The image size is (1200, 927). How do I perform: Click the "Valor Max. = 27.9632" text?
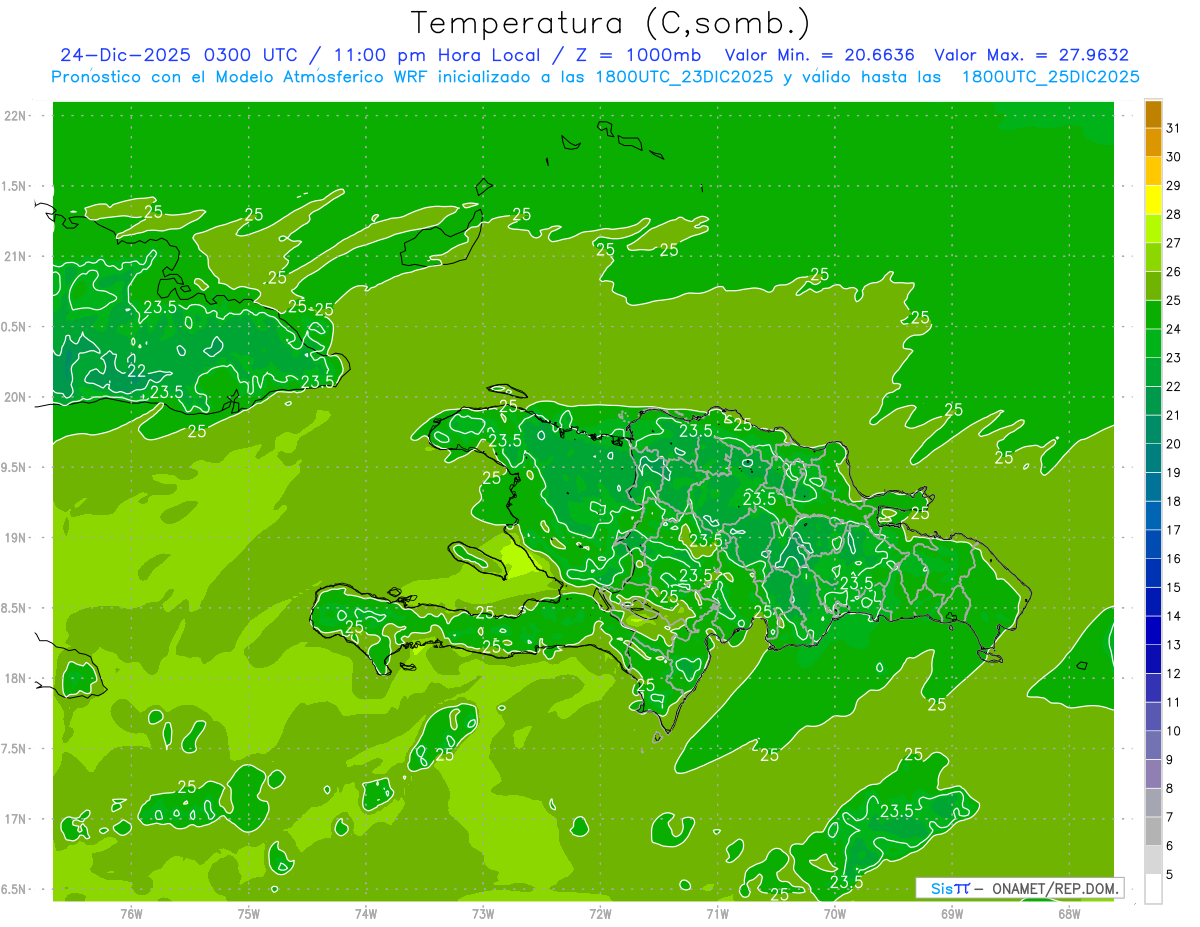click(x=1031, y=55)
